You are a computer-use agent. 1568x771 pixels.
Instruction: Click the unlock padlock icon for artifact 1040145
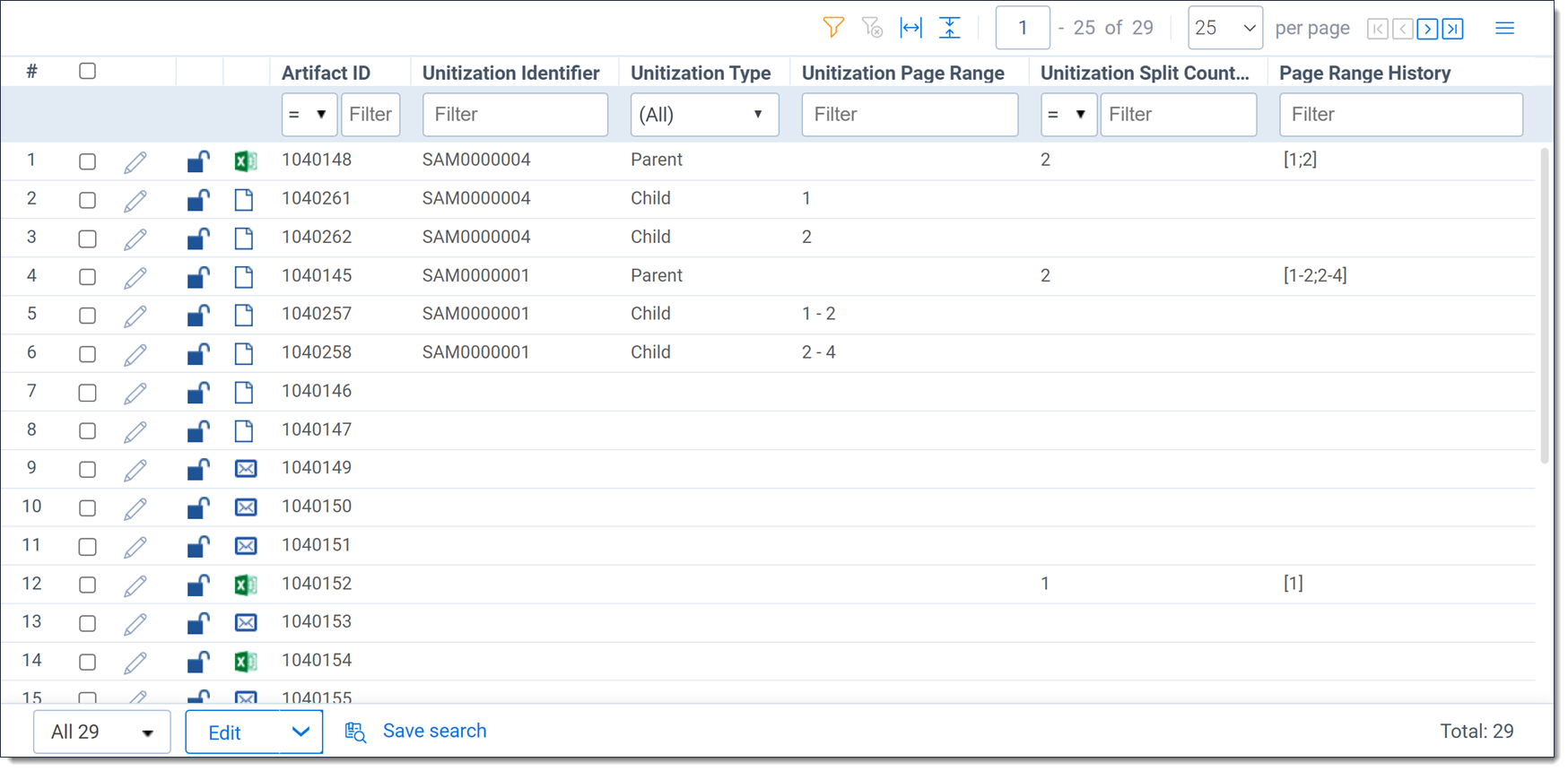(198, 277)
